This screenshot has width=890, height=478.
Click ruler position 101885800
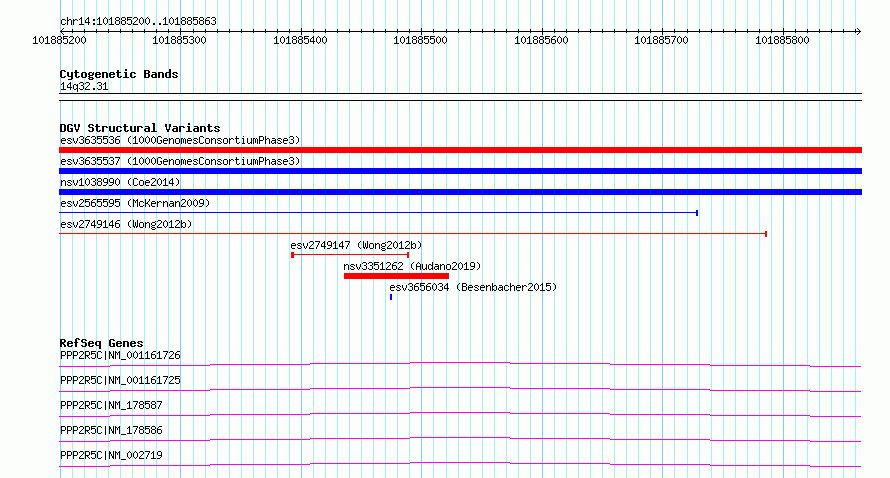click(782, 40)
